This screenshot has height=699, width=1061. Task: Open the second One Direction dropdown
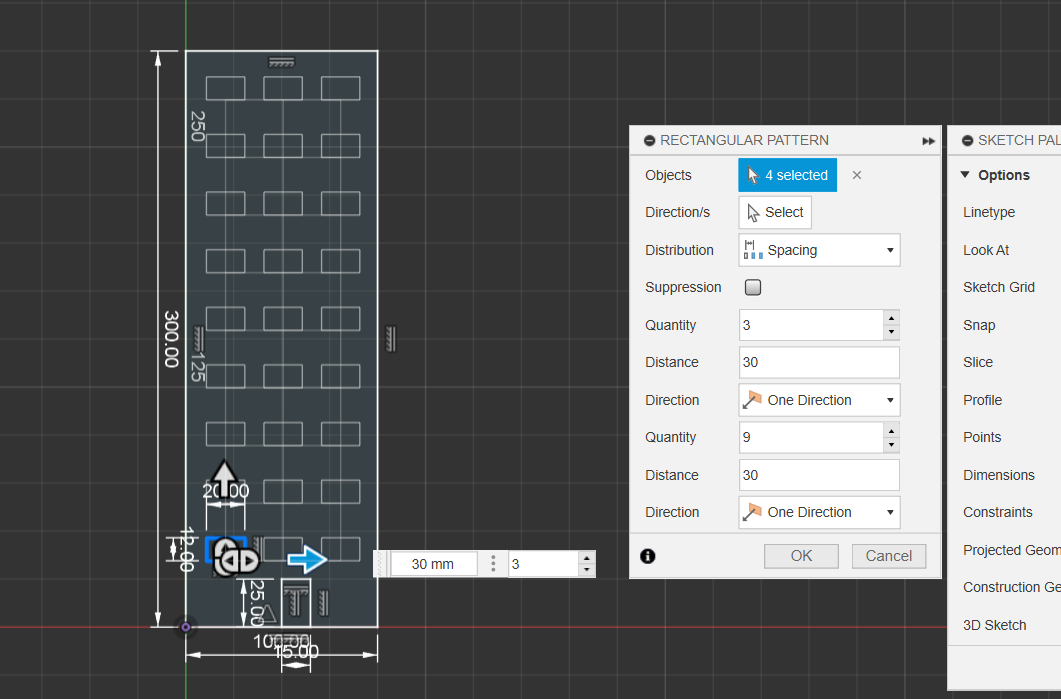(x=819, y=512)
